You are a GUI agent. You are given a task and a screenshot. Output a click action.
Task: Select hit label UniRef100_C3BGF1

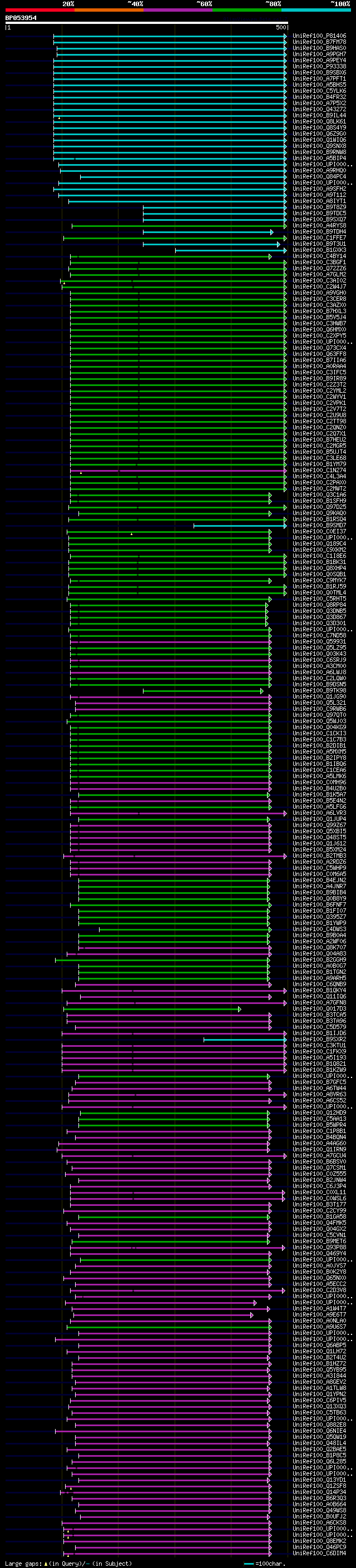click(x=319, y=263)
